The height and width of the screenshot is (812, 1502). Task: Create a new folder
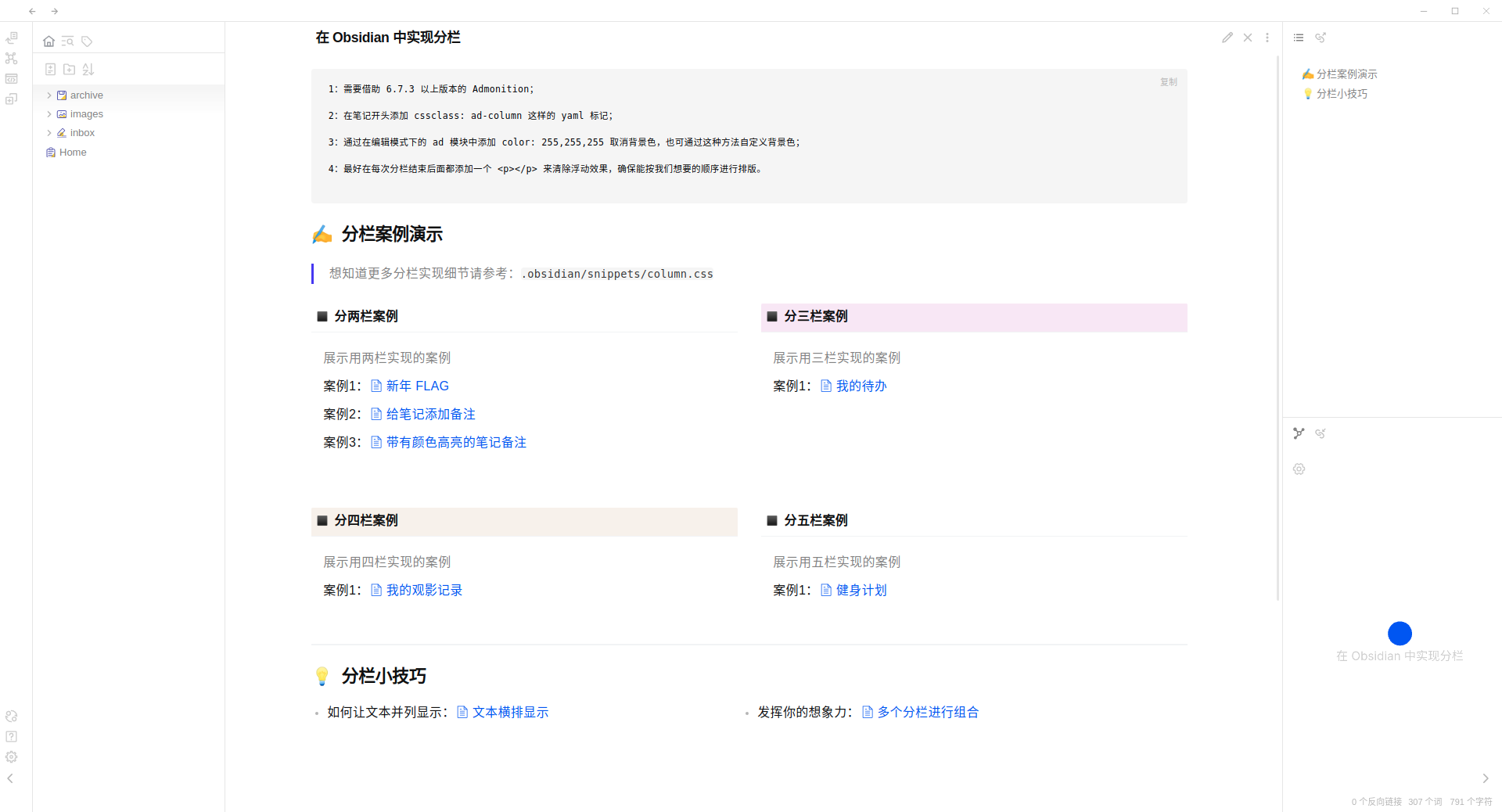69,69
